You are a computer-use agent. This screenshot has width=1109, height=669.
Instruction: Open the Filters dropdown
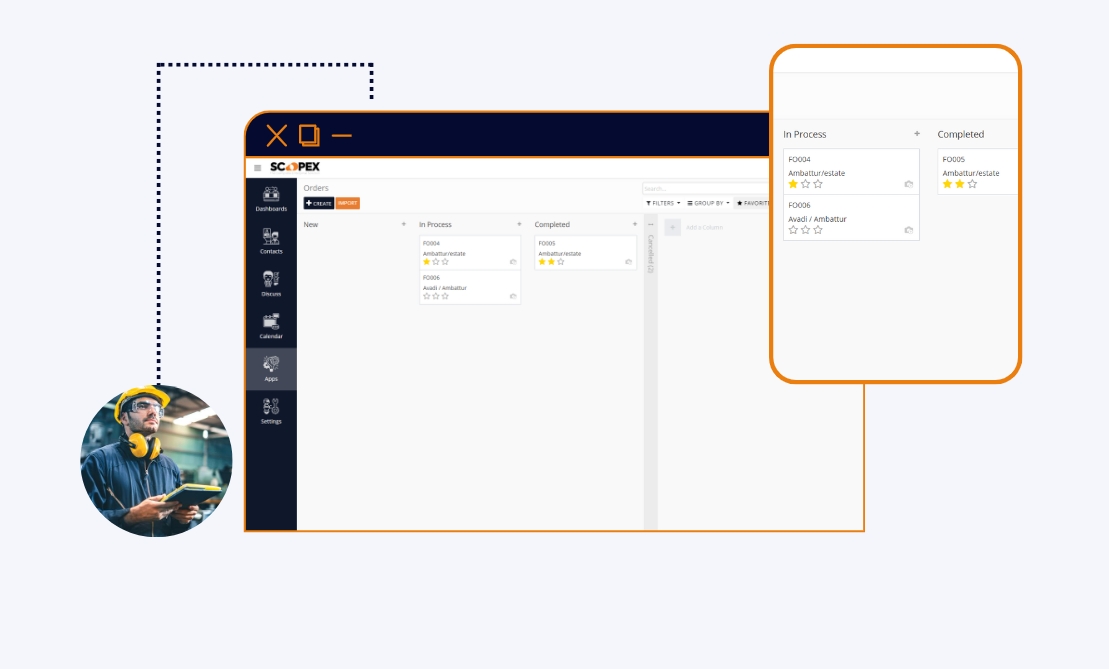coord(663,203)
